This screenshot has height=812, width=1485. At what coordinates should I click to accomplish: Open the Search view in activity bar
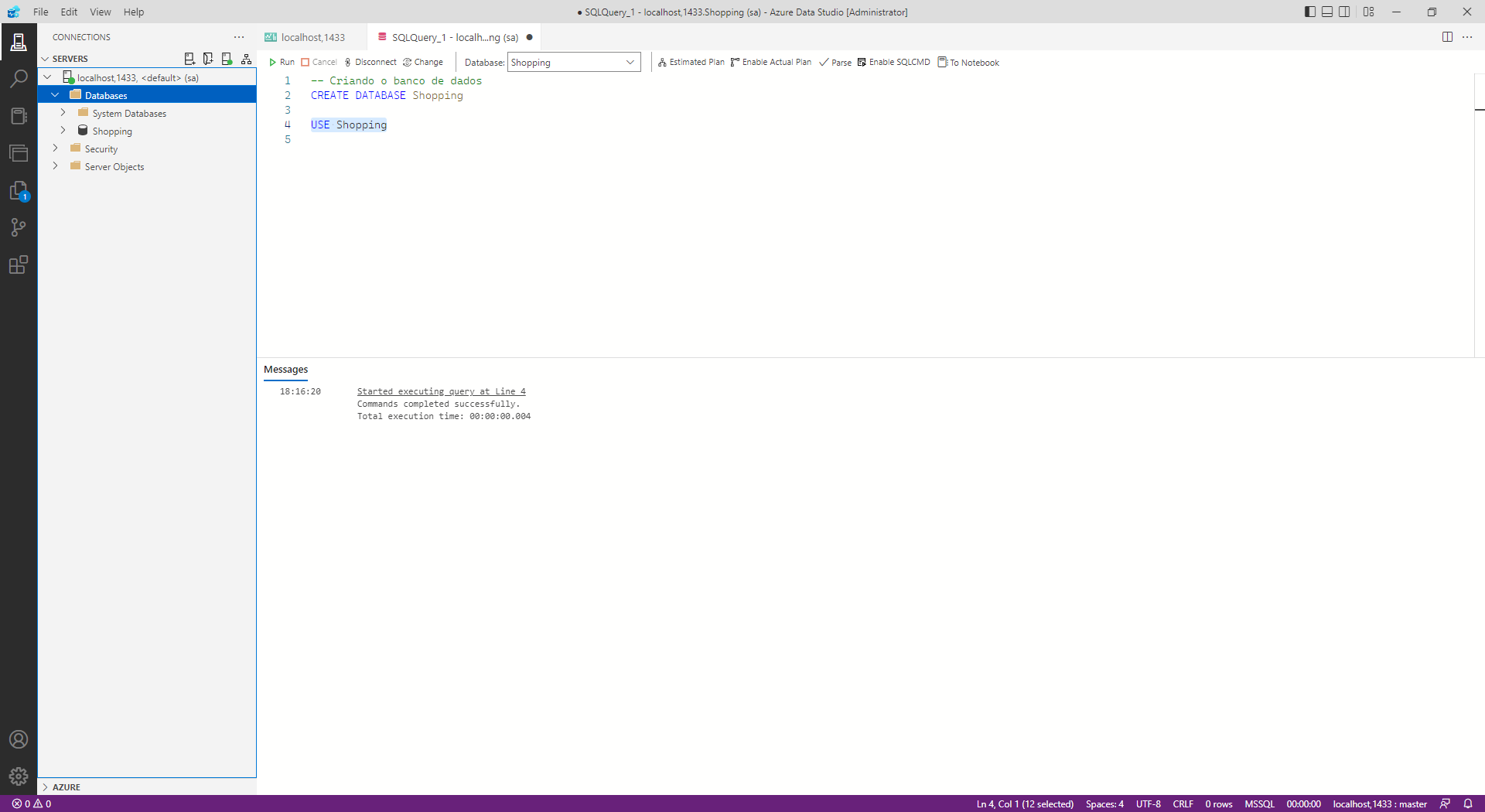click(19, 79)
